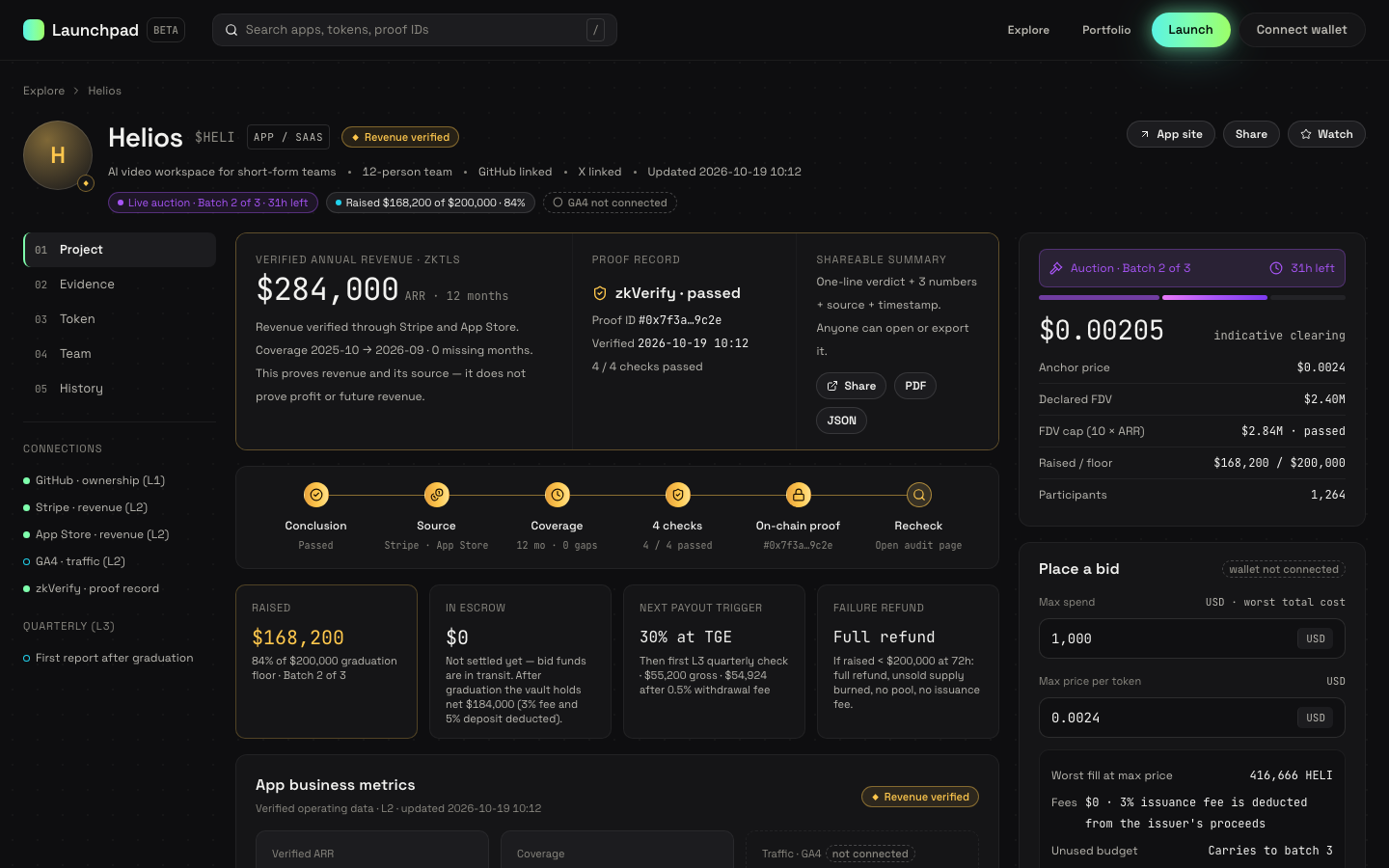The width and height of the screenshot is (1389, 868).
Task: Click the GA4 not connected chip
Action: point(610,203)
